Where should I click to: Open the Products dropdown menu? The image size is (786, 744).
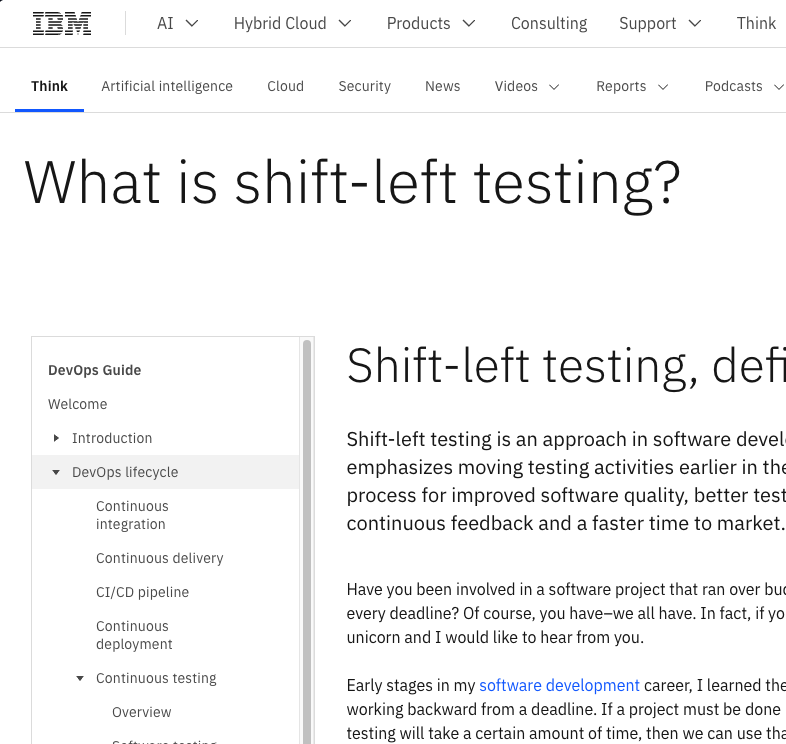430,24
